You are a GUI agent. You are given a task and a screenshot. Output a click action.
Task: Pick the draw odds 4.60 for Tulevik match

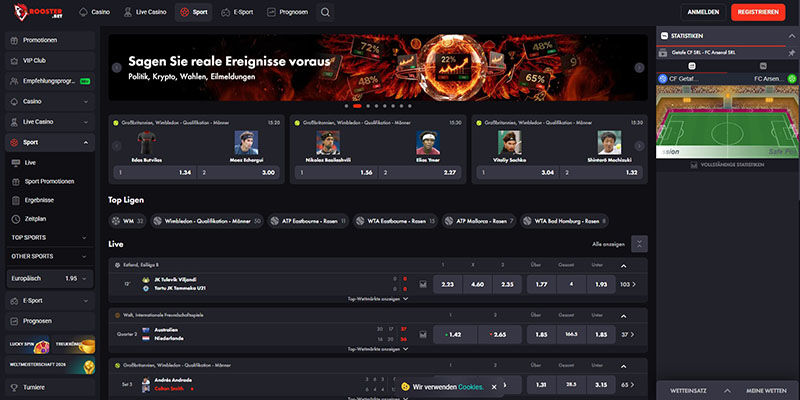tap(478, 284)
